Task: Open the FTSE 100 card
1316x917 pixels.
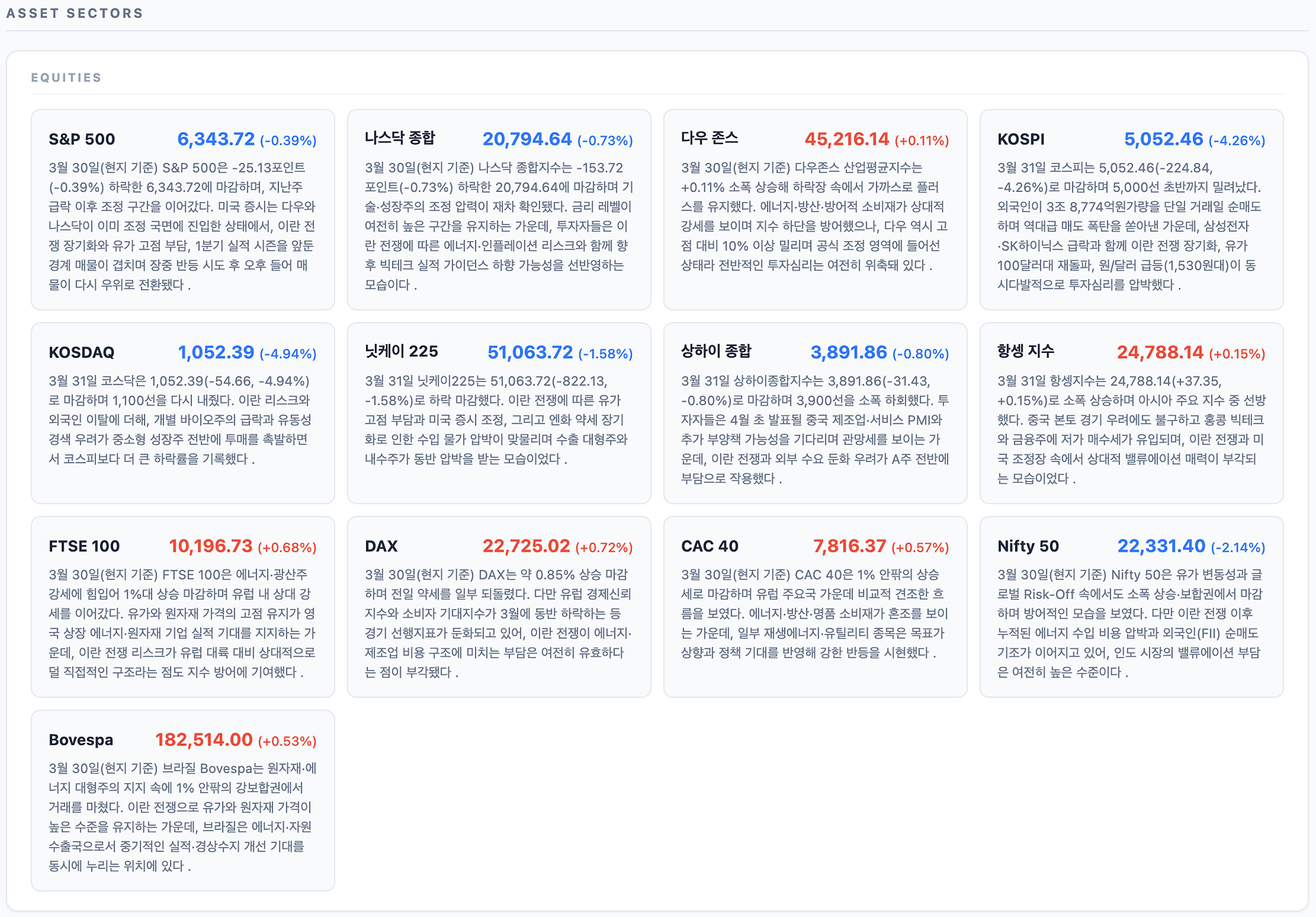Action: [182, 607]
